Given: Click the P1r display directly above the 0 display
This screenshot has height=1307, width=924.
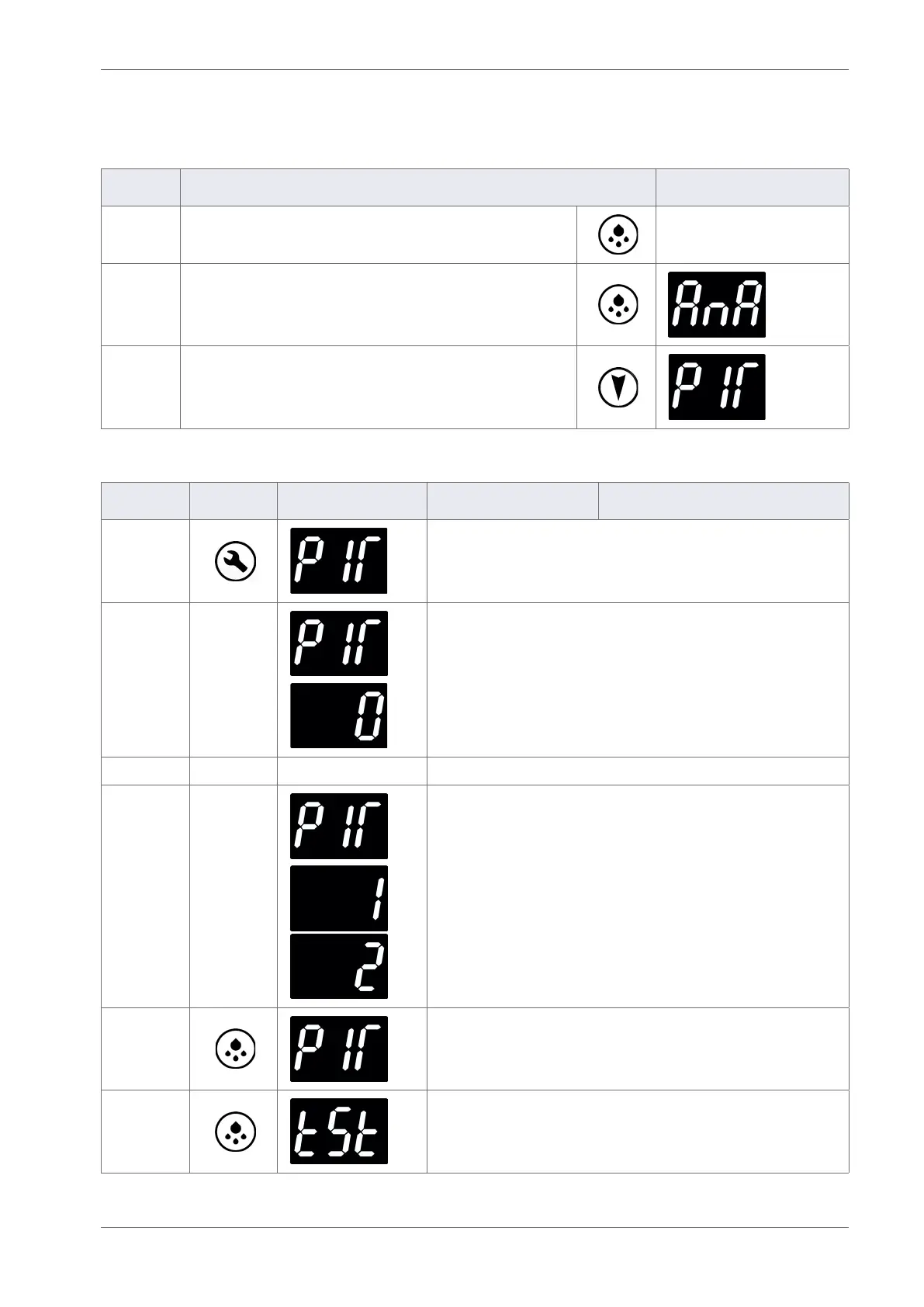Looking at the screenshot, I should pos(338,643).
